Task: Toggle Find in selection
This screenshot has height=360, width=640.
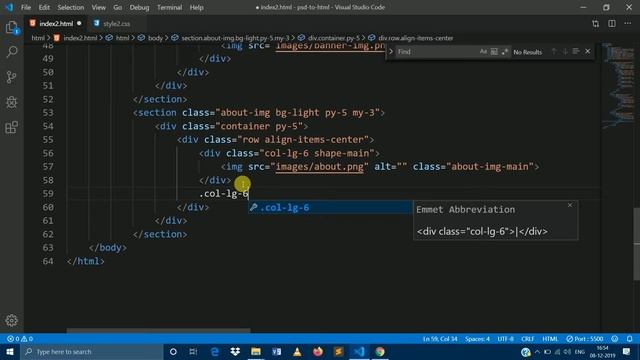Action: (576, 51)
